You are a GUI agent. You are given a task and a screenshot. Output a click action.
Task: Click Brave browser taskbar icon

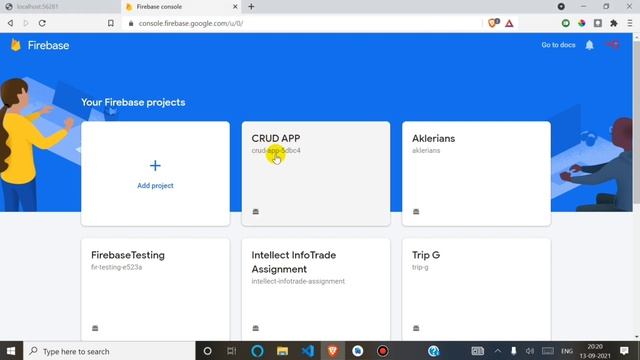coord(333,351)
